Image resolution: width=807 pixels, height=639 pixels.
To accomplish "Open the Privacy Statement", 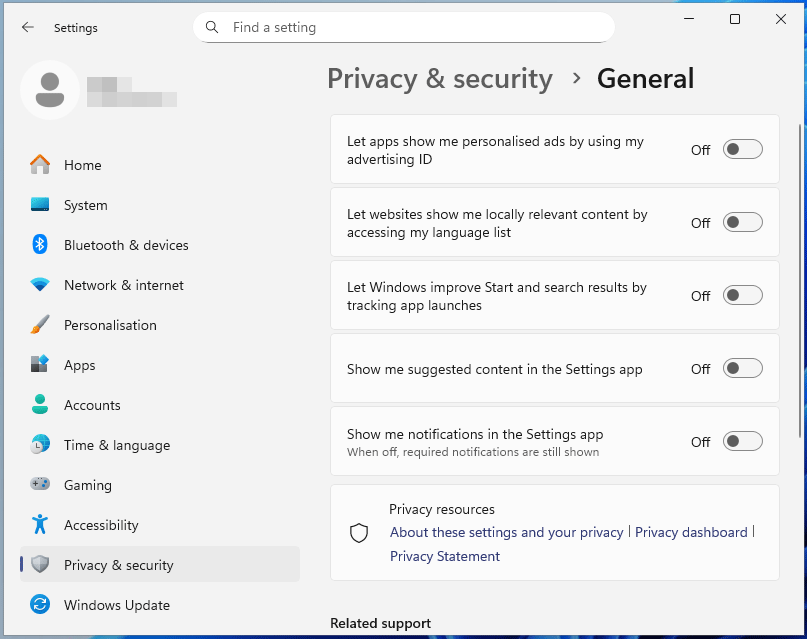I will click(444, 556).
